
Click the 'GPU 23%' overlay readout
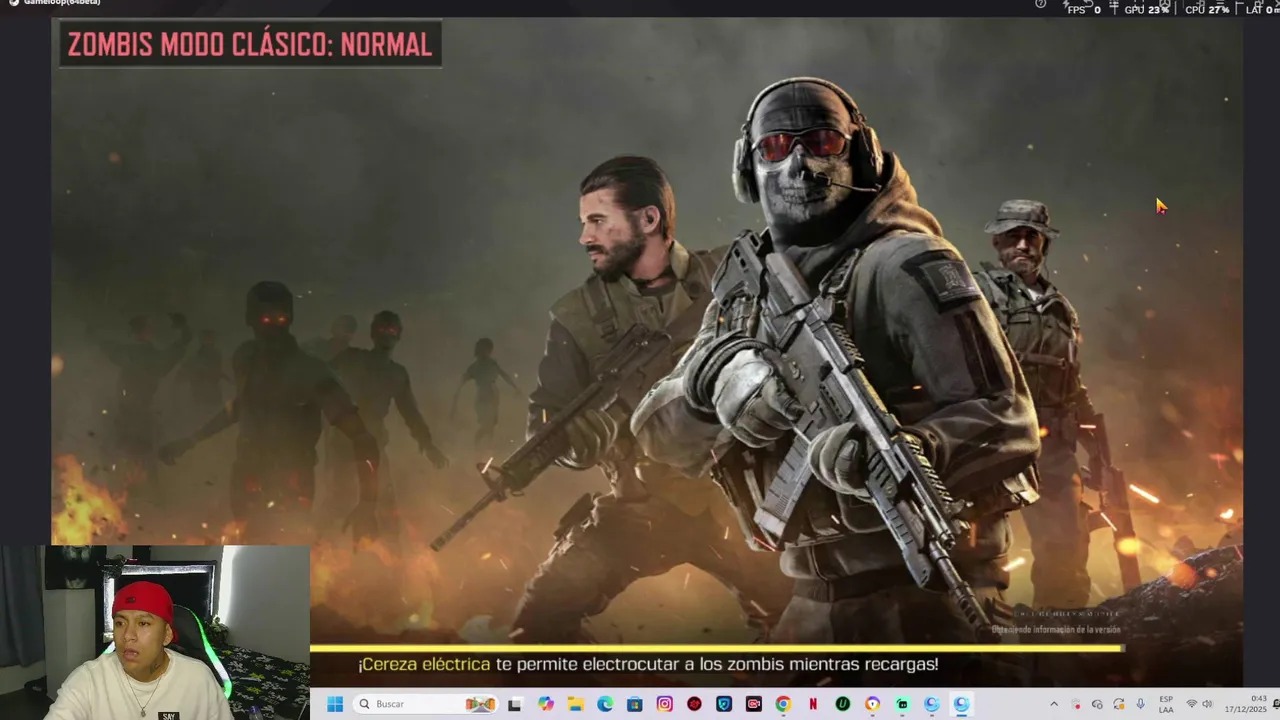pyautogui.click(x=1147, y=9)
